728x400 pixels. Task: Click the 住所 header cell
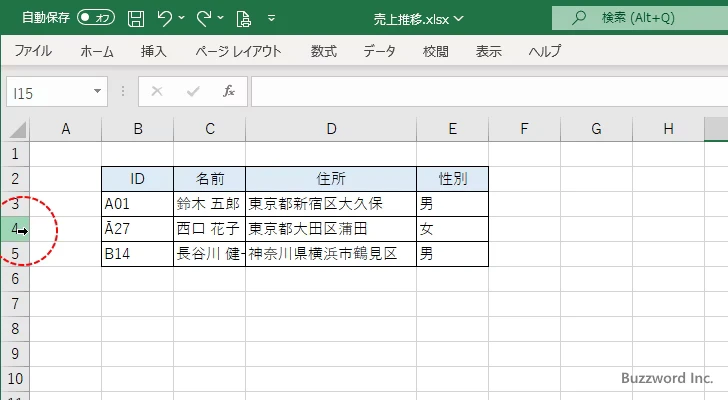[x=331, y=179]
